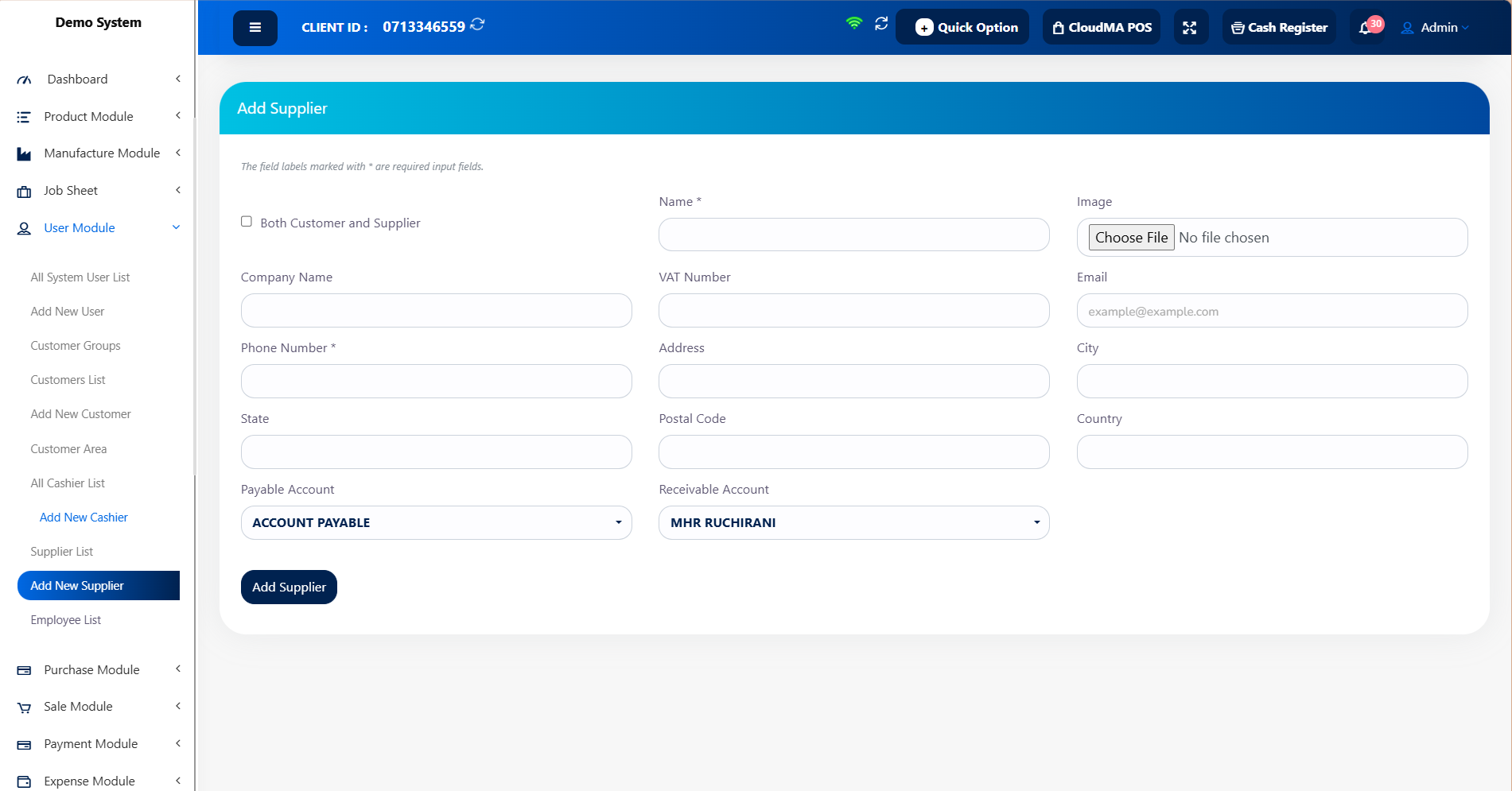The width and height of the screenshot is (1512, 791).
Task: Click the Country input field
Action: pos(1273,452)
